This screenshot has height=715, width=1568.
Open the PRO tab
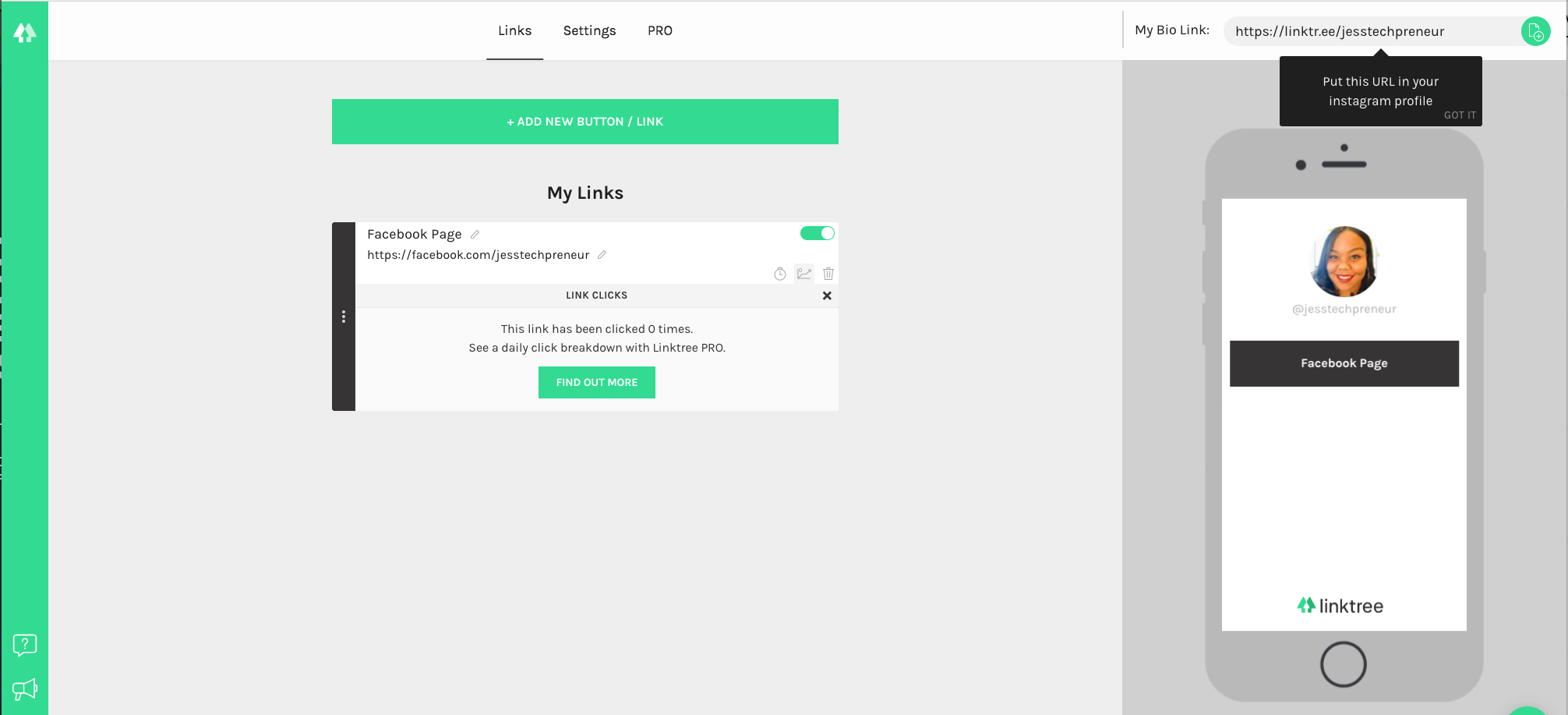(x=660, y=30)
